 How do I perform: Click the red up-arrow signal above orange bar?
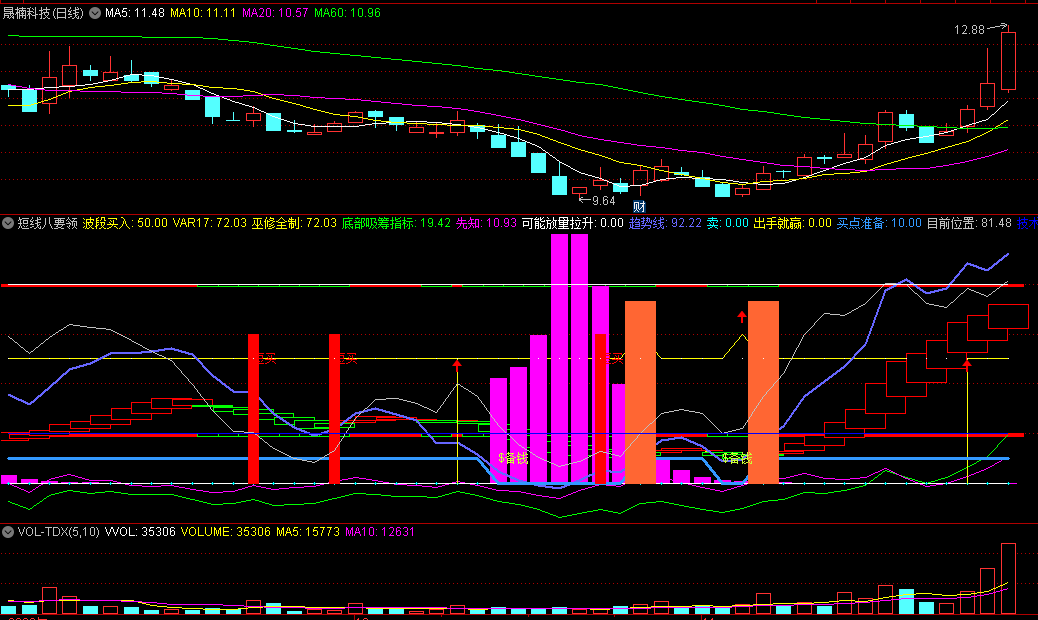point(742,317)
